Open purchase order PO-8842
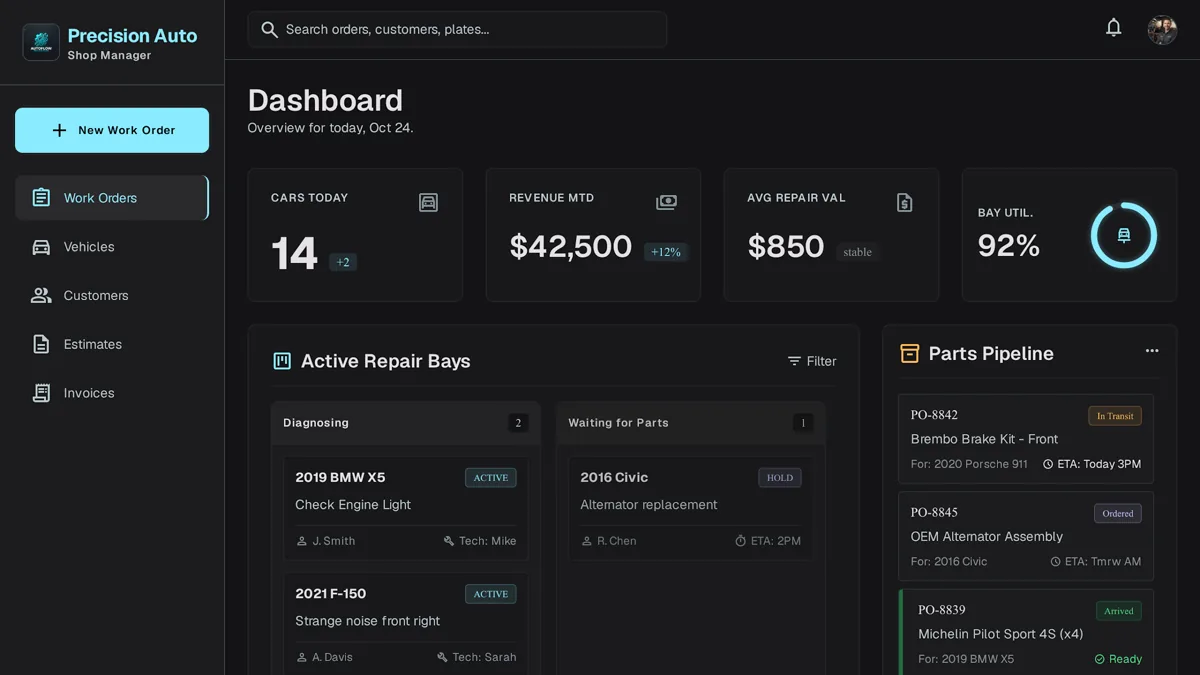Image resolution: width=1200 pixels, height=675 pixels. pyautogui.click(x=1026, y=439)
